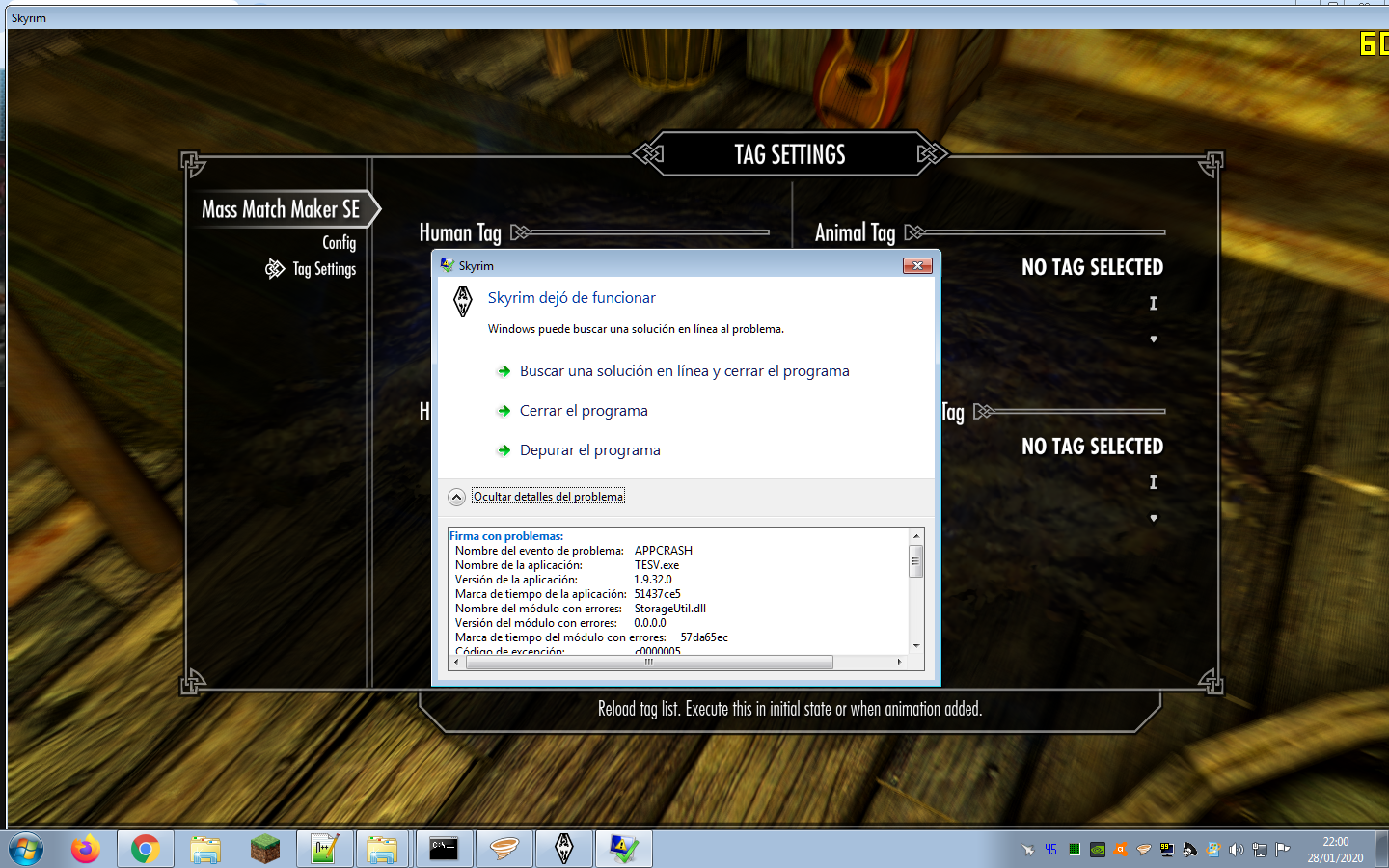This screenshot has width=1389, height=868.
Task: Open the Windows flag orbit tray icon
Action: [1212, 850]
